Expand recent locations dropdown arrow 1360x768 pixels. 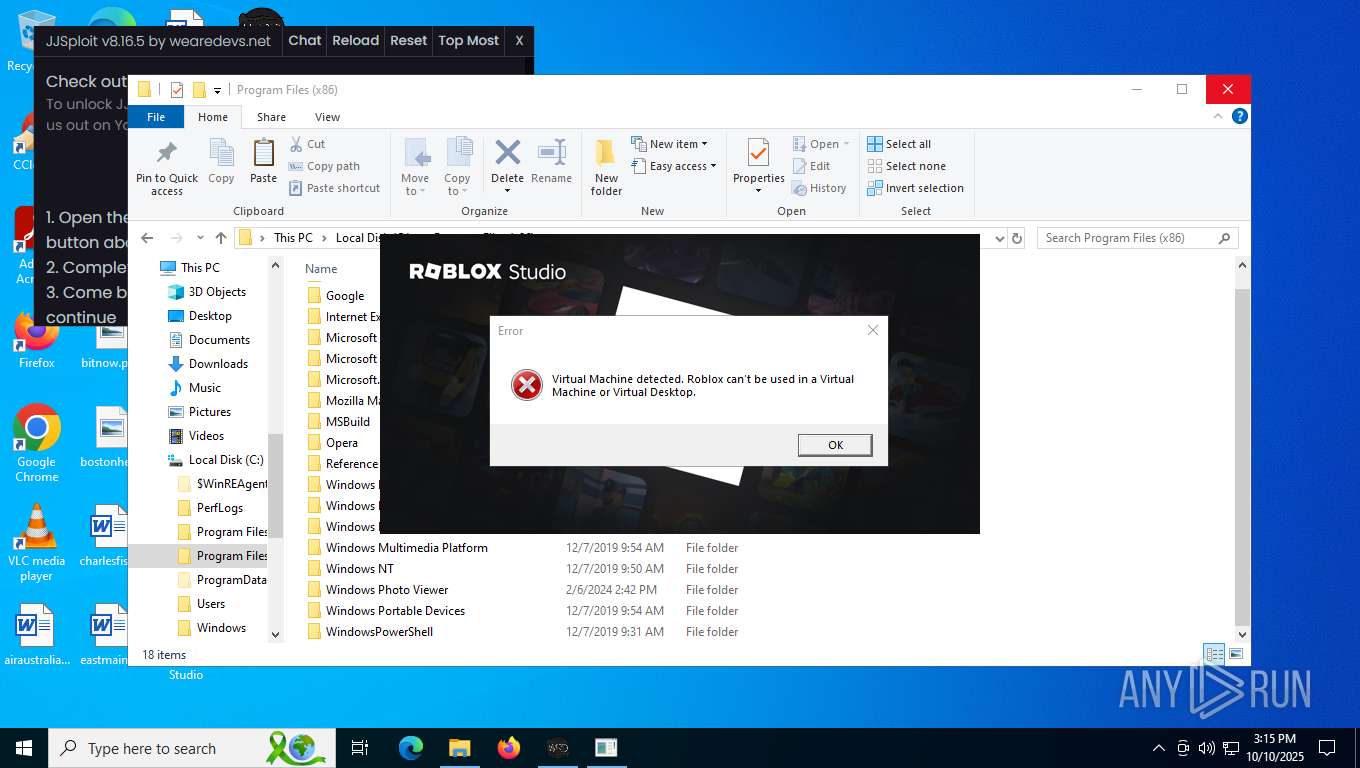pos(200,238)
